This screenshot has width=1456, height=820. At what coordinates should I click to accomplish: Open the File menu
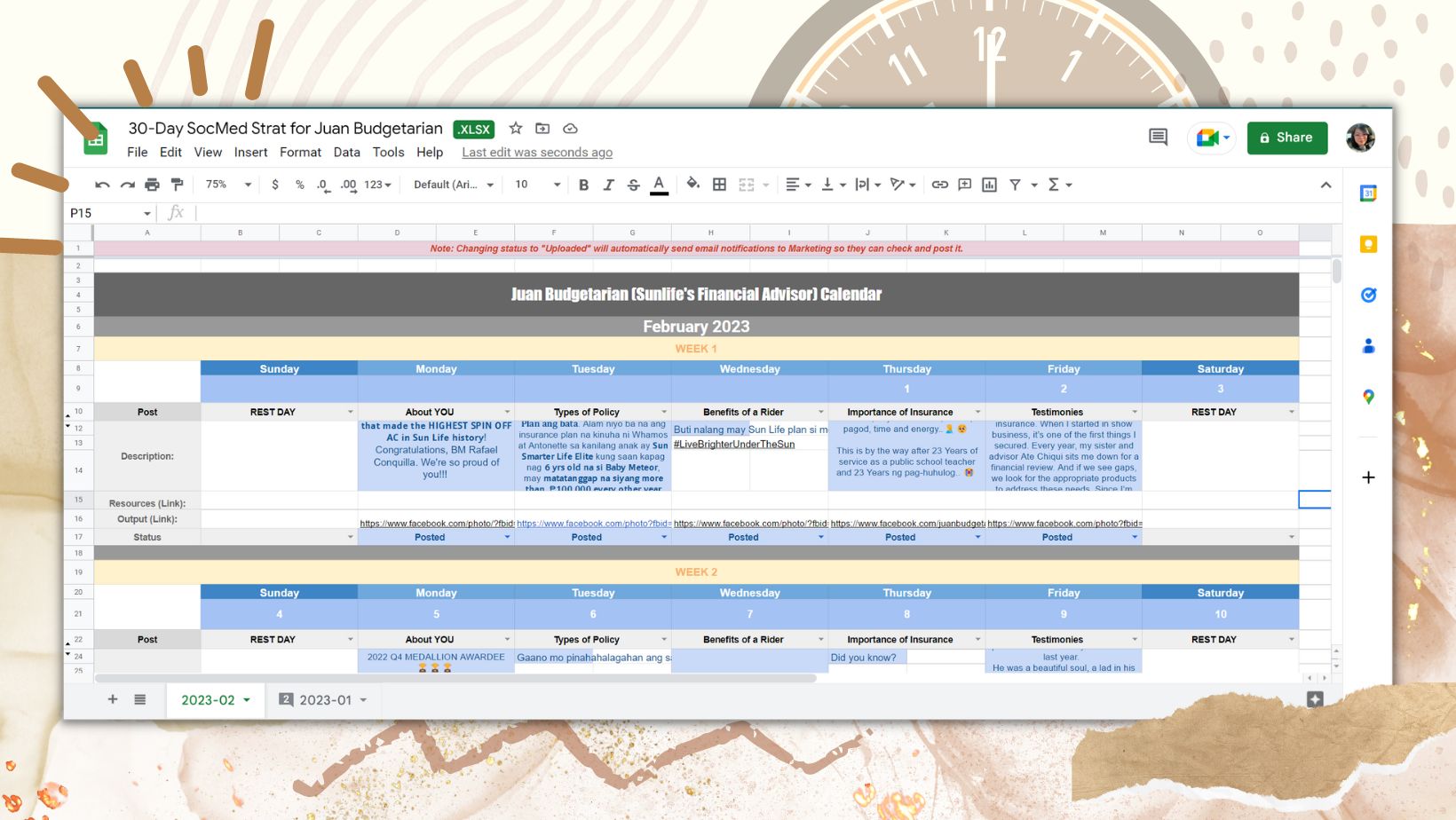point(138,152)
